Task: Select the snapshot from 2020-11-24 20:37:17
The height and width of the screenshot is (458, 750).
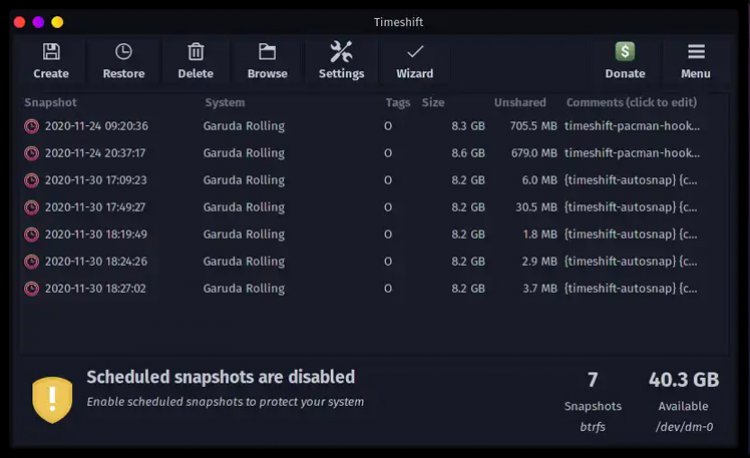Action: coord(96,153)
